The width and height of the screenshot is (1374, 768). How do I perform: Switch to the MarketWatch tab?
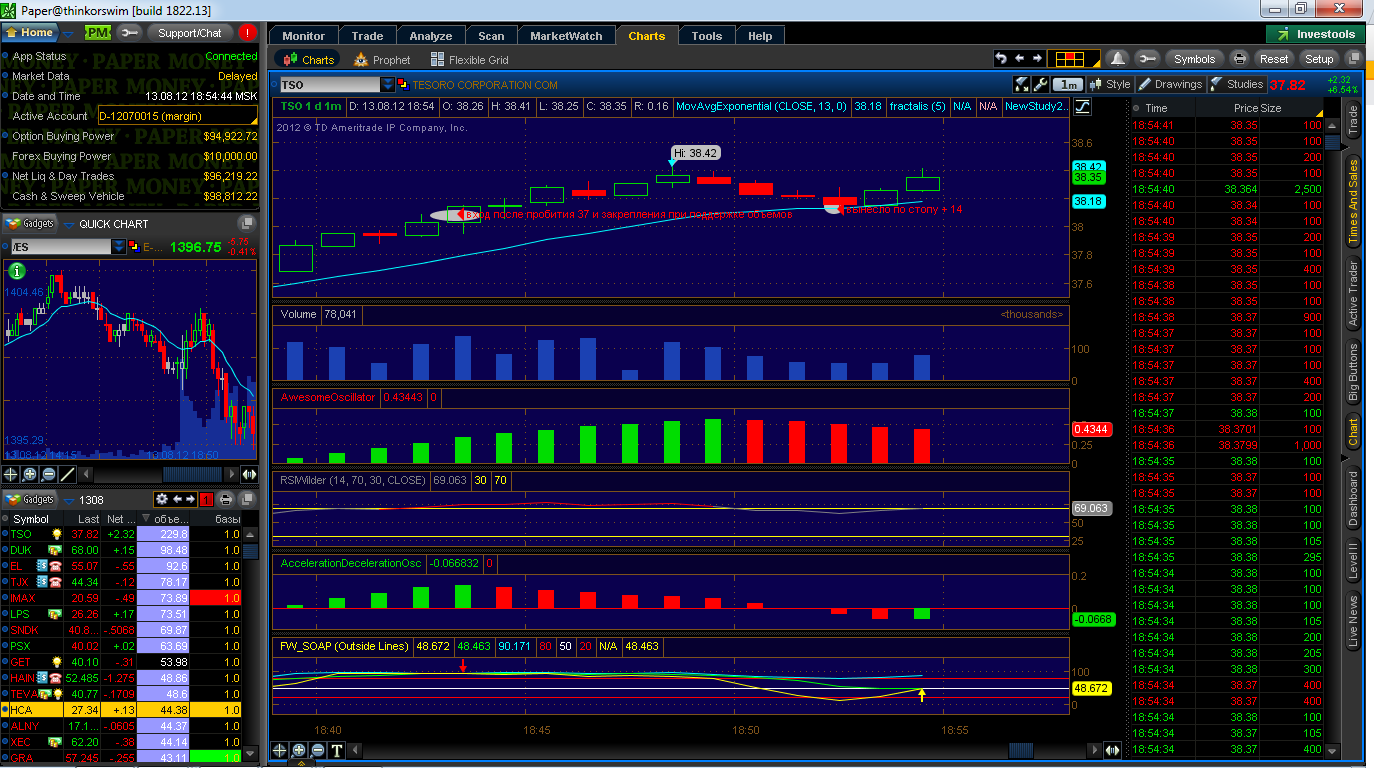click(x=566, y=35)
